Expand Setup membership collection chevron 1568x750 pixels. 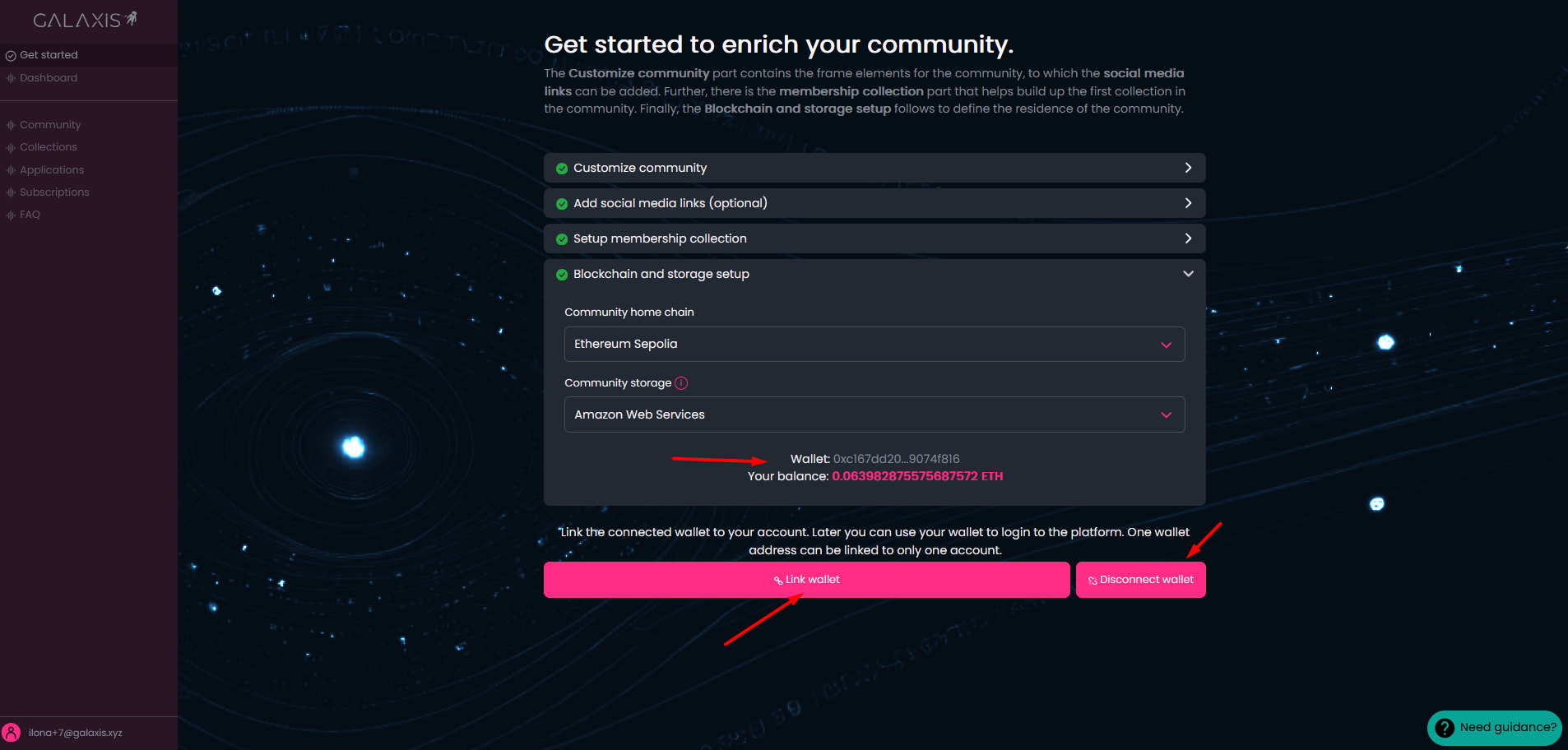click(1187, 238)
